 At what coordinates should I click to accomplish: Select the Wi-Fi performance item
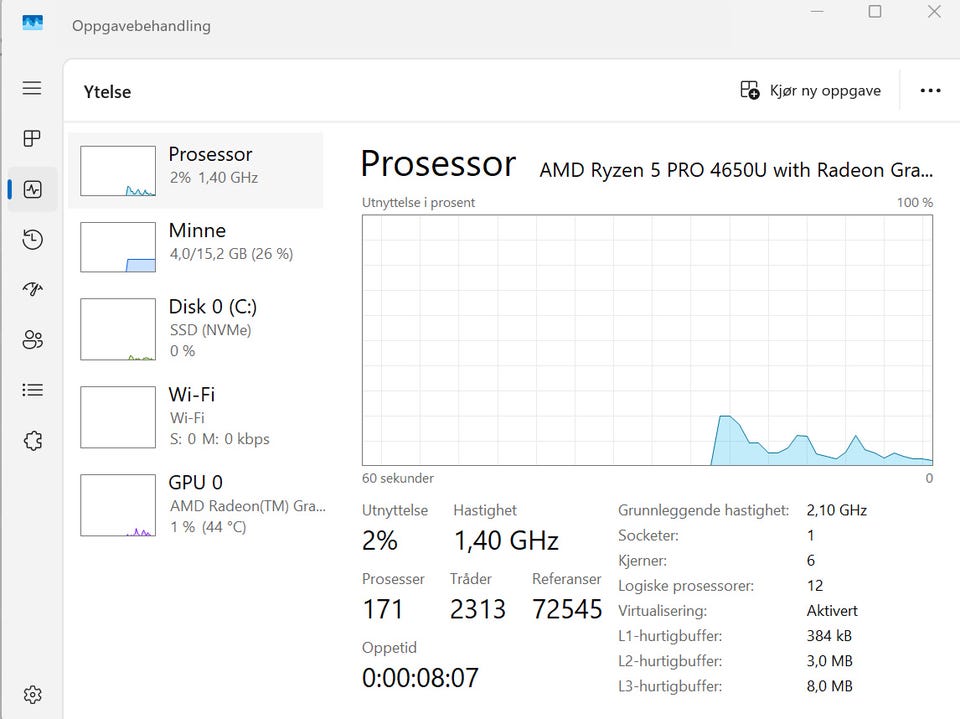[x=196, y=417]
